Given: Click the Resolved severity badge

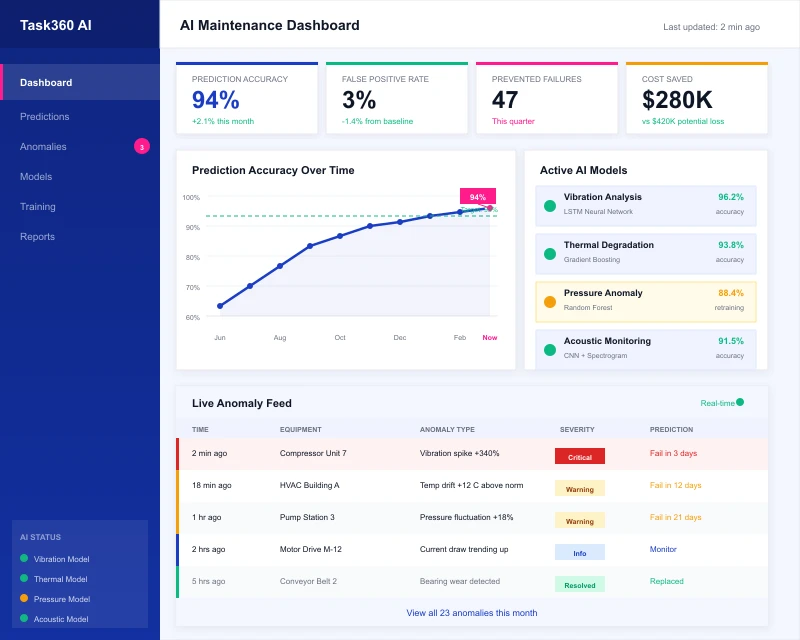Looking at the screenshot, I should [x=580, y=584].
